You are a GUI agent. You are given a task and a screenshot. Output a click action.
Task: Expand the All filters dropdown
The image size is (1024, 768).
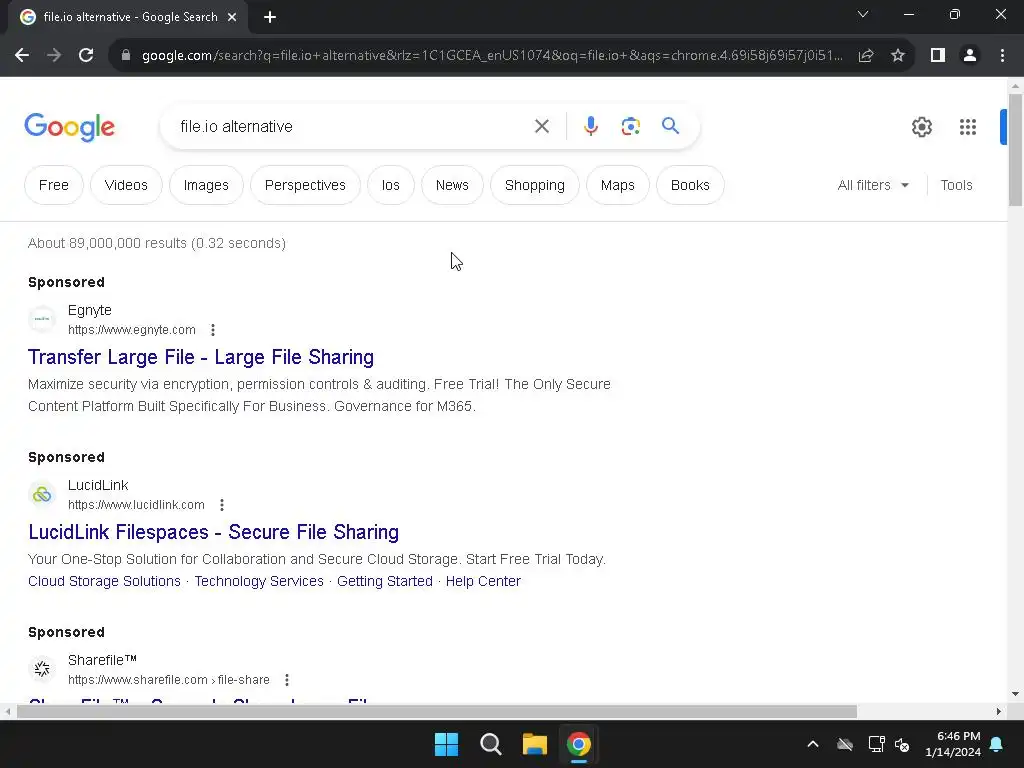(873, 185)
